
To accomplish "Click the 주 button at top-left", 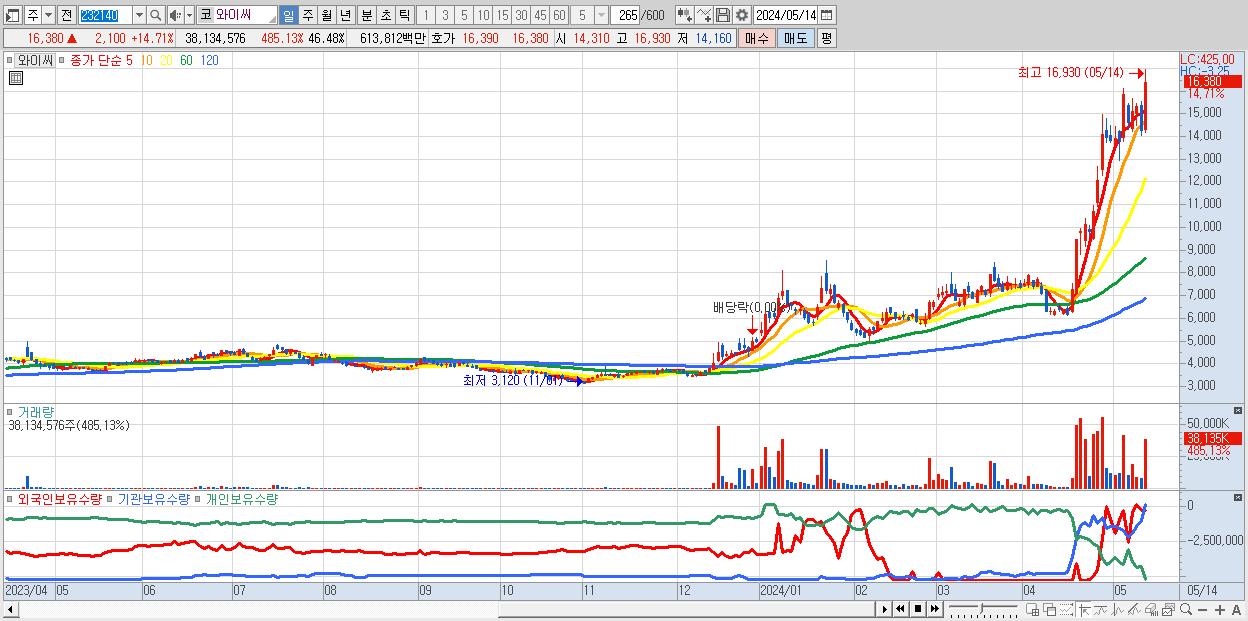I will (33, 15).
